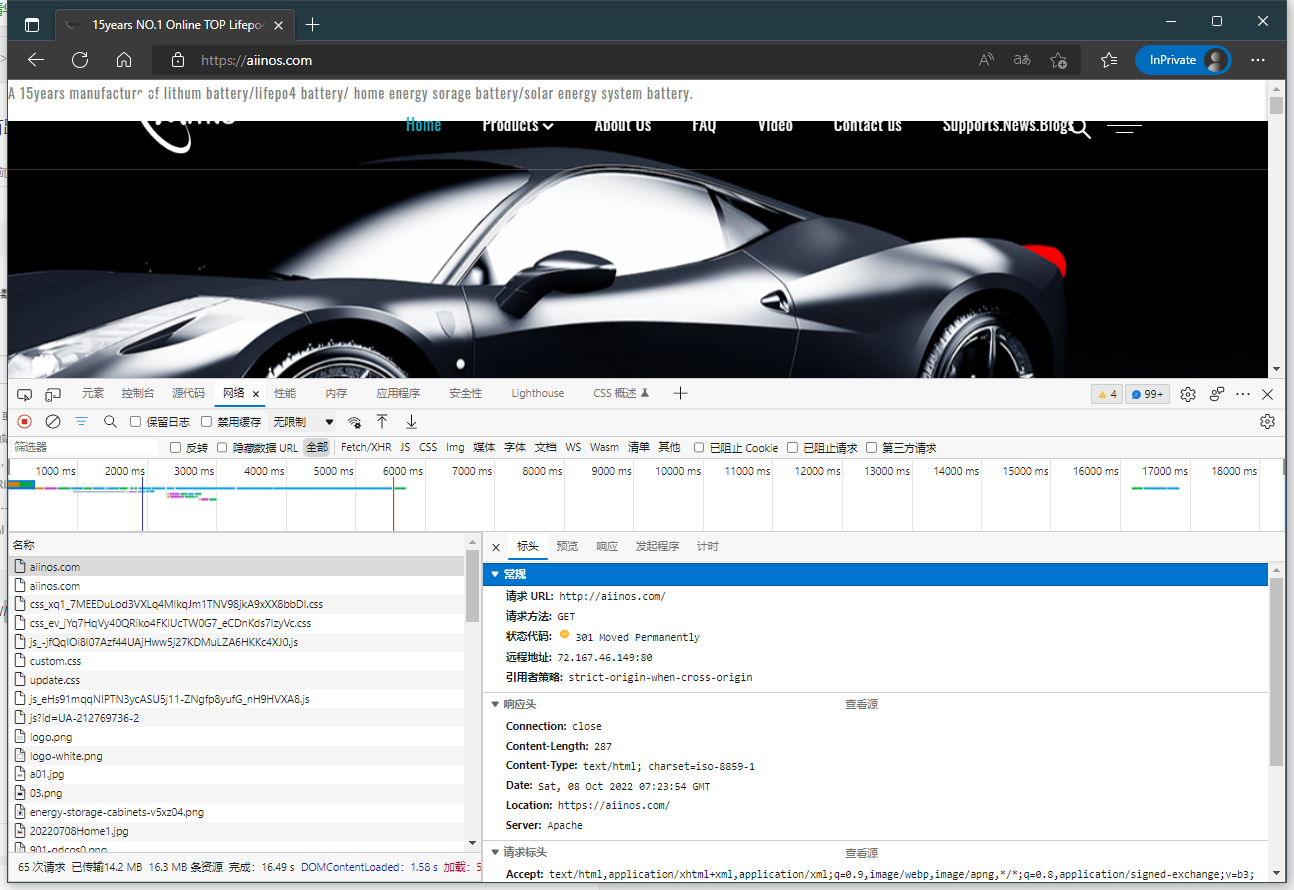Viewport: 1294px width, 890px height.
Task: Close the request details pane
Action: tap(496, 547)
